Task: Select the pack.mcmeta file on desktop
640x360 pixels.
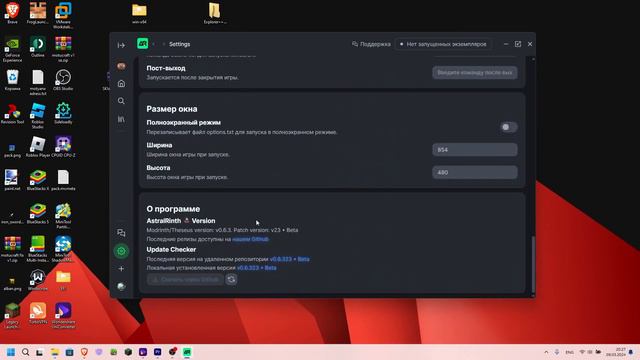Action: pyautogui.click(x=63, y=180)
